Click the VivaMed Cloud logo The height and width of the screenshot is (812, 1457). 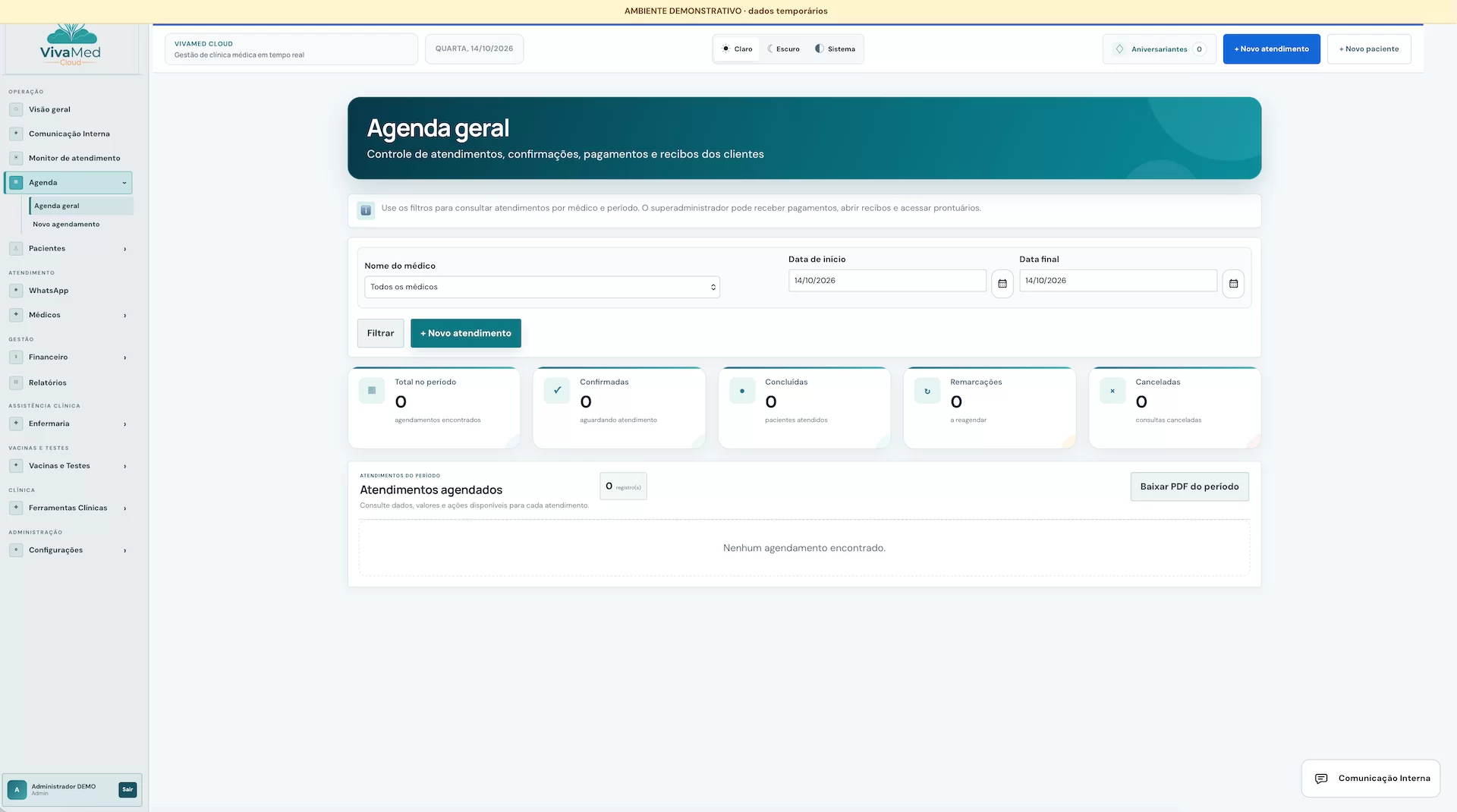(x=71, y=46)
